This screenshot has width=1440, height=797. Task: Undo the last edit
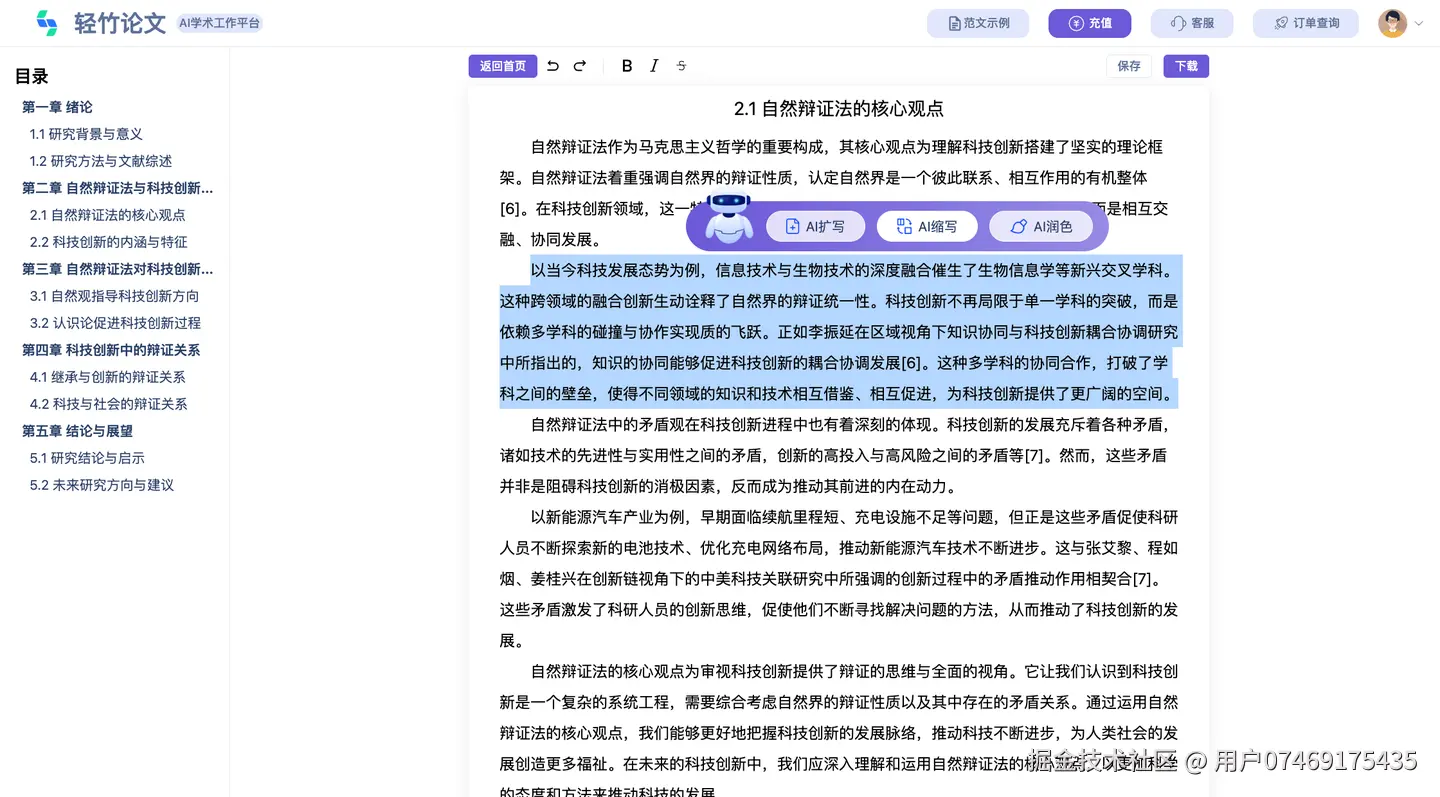552,65
